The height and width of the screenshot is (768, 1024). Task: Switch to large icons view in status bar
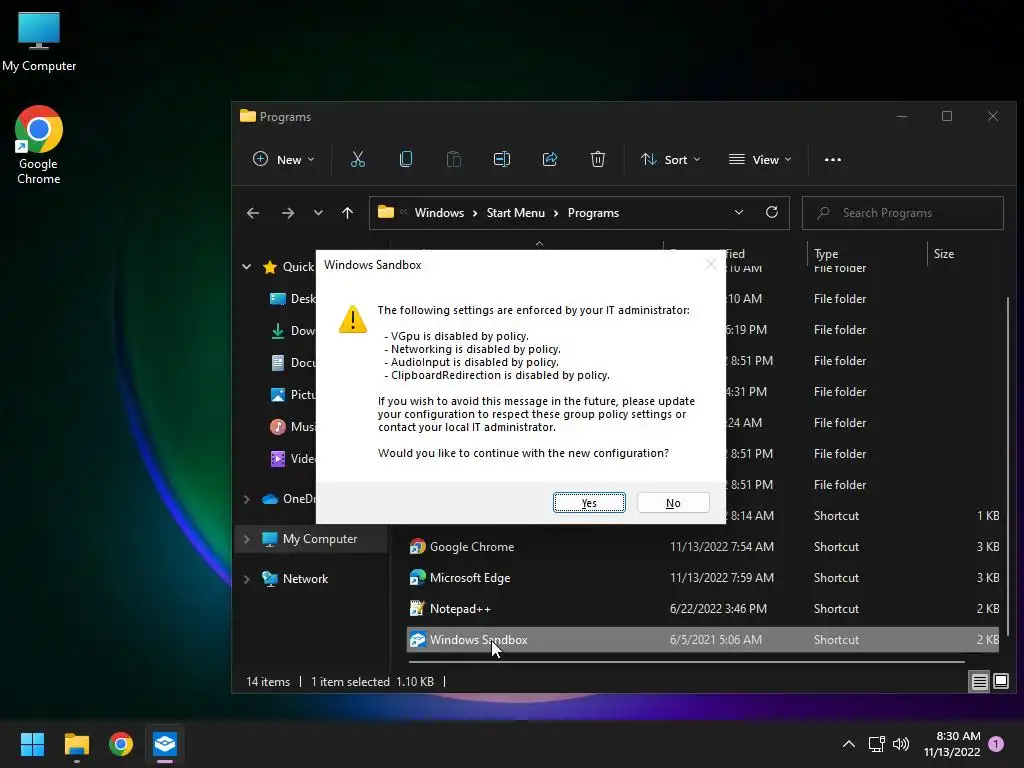[1000, 682]
